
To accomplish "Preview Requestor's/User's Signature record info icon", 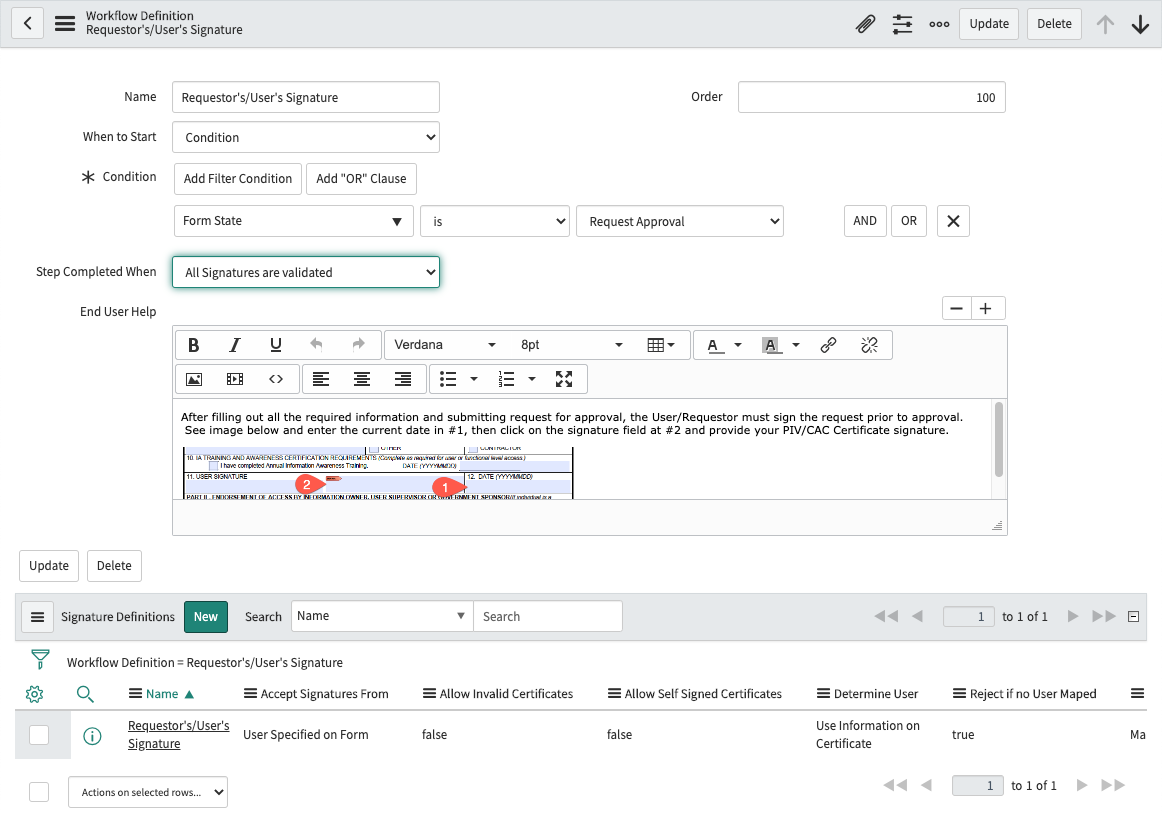I will coord(92,736).
